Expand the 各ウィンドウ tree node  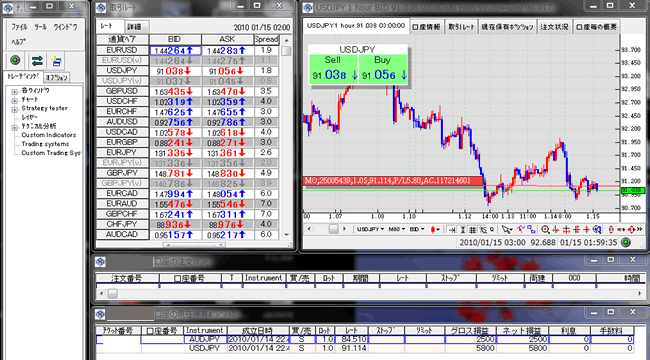point(15,92)
